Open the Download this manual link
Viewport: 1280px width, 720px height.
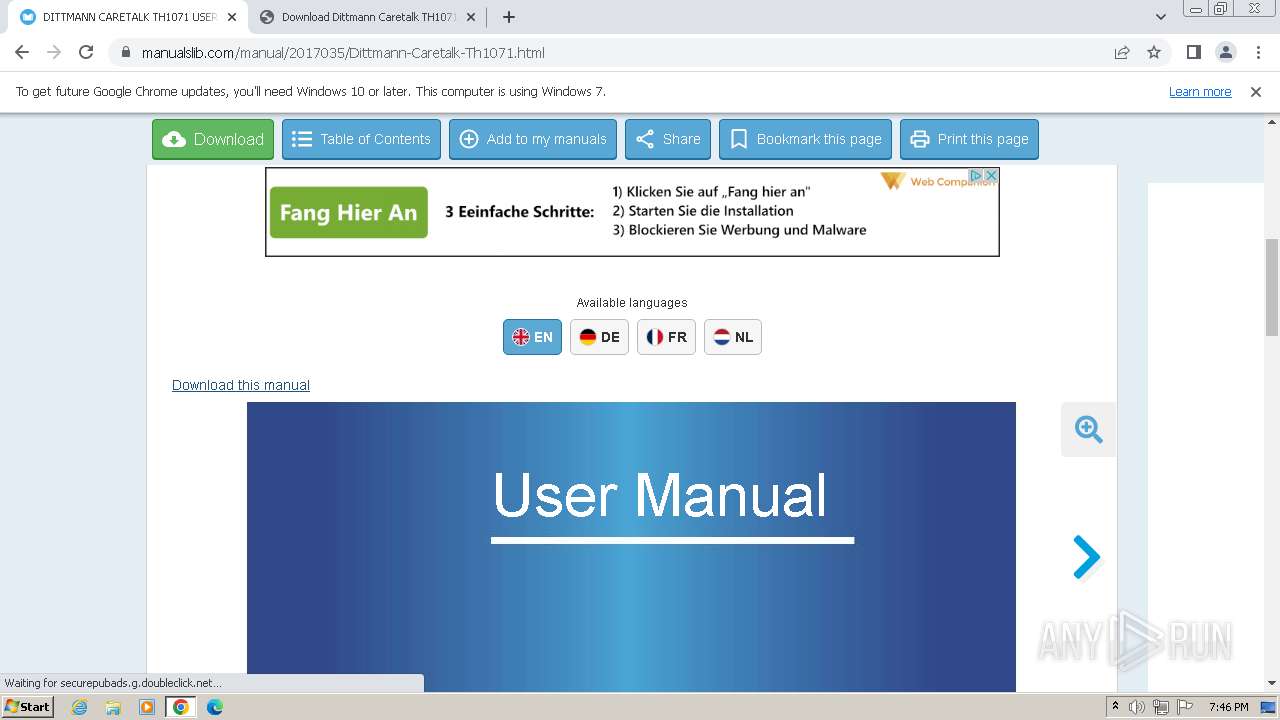coord(241,385)
